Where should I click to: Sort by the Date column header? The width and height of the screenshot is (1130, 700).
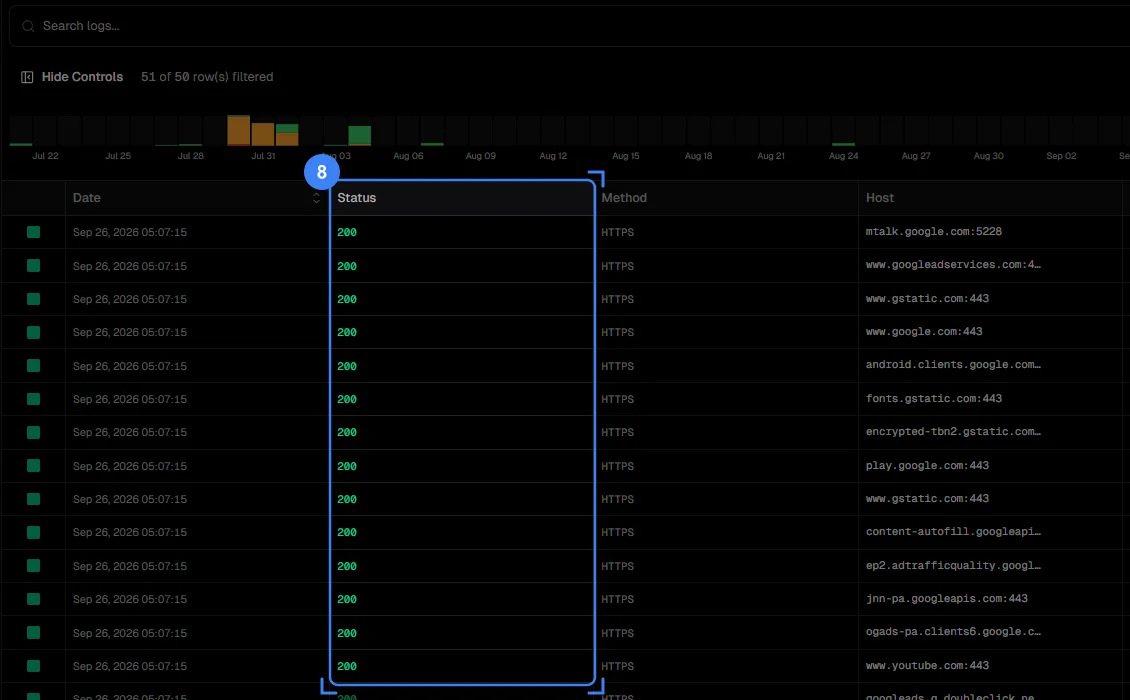(86, 198)
